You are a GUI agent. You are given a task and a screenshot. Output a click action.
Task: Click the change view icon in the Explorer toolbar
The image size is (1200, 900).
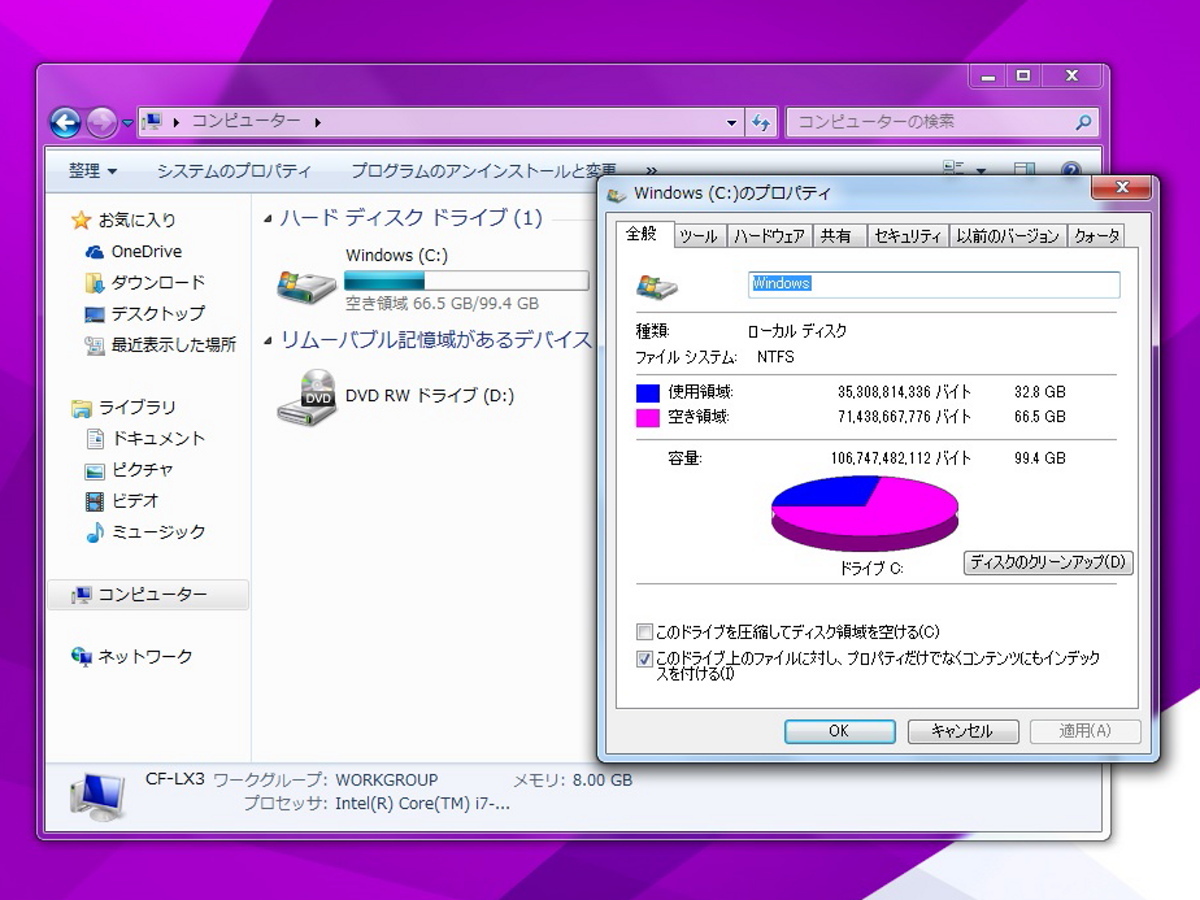pyautogui.click(x=953, y=170)
